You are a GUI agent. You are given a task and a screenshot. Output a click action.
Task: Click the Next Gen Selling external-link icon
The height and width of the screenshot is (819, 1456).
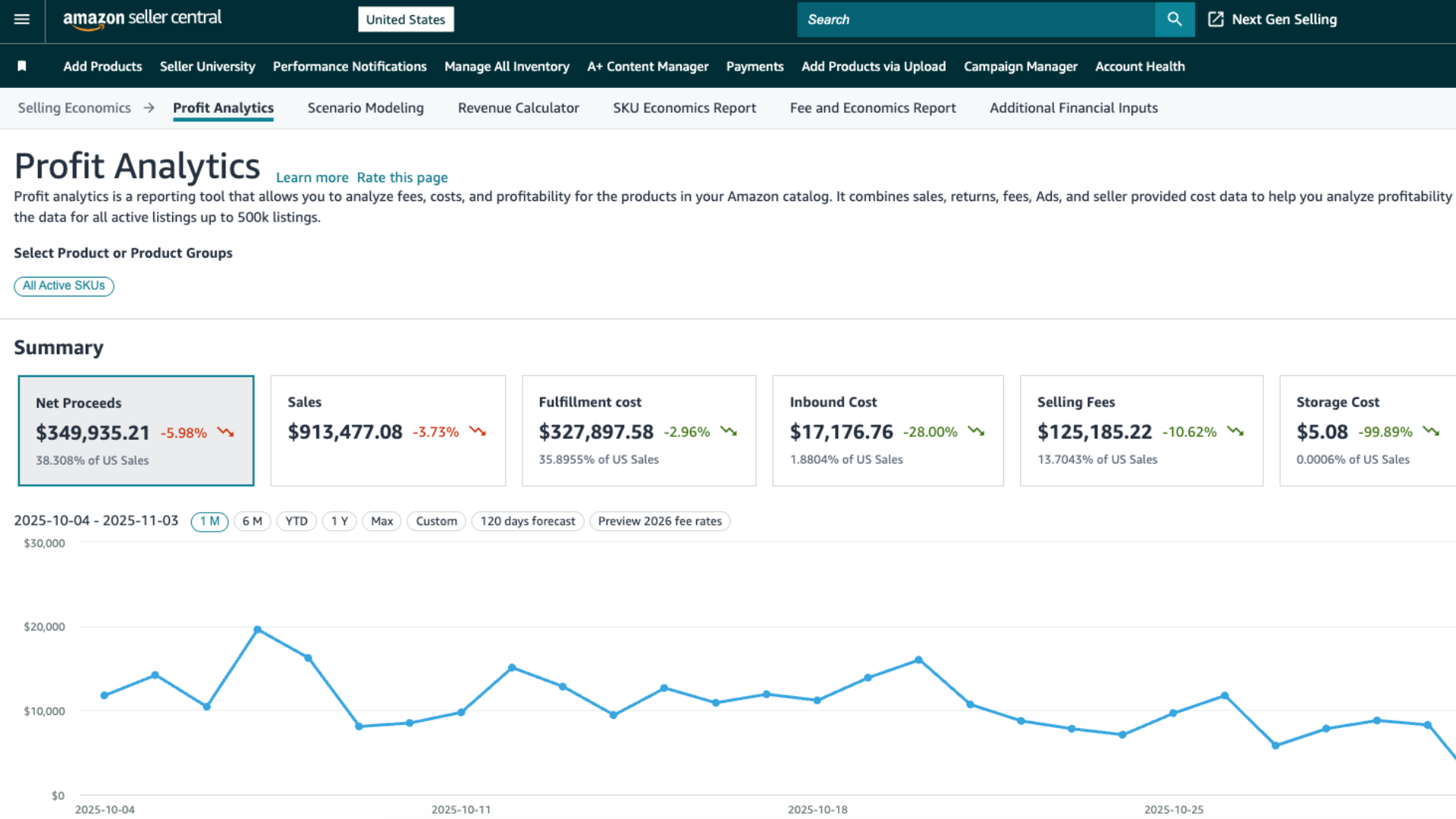(x=1216, y=20)
